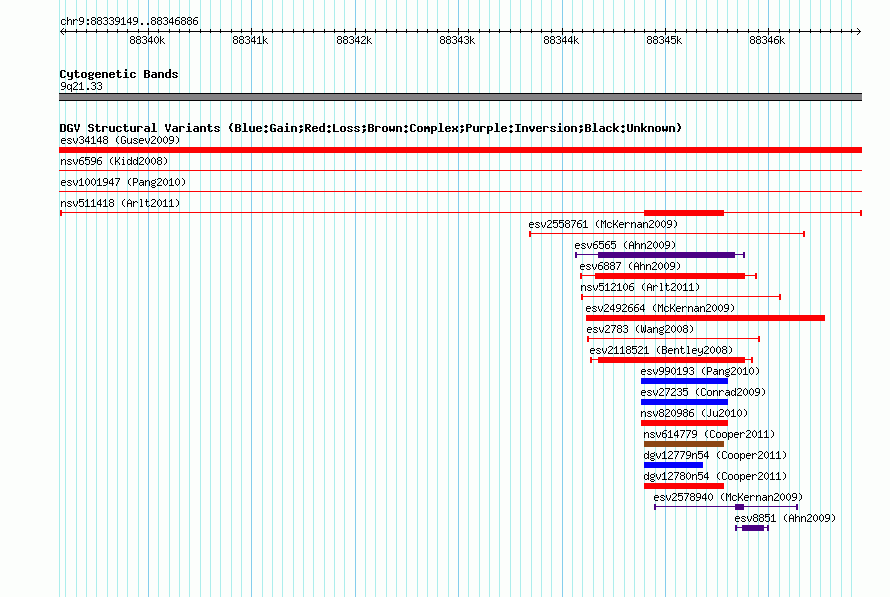Click the esv1001947 (Pang2010) label

[123, 182]
